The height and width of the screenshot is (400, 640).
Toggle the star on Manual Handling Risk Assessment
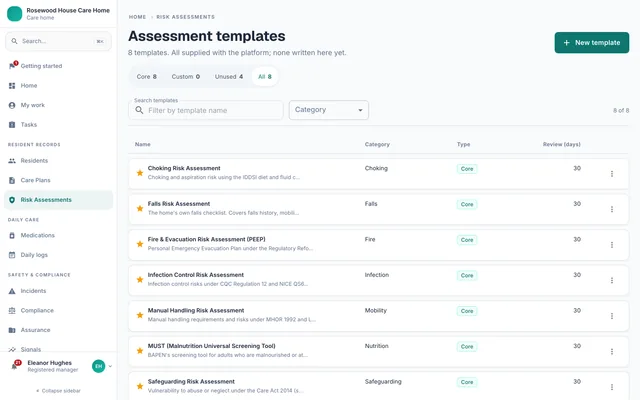pyautogui.click(x=140, y=315)
